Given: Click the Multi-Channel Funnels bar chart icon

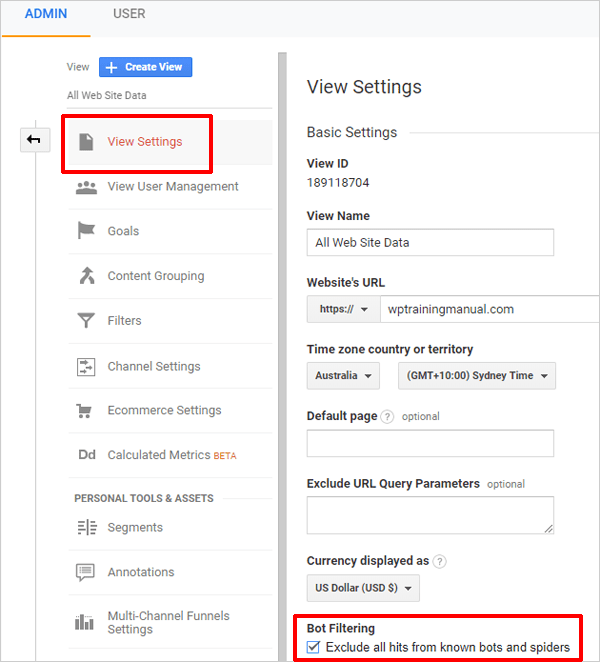Looking at the screenshot, I should click(x=84, y=622).
